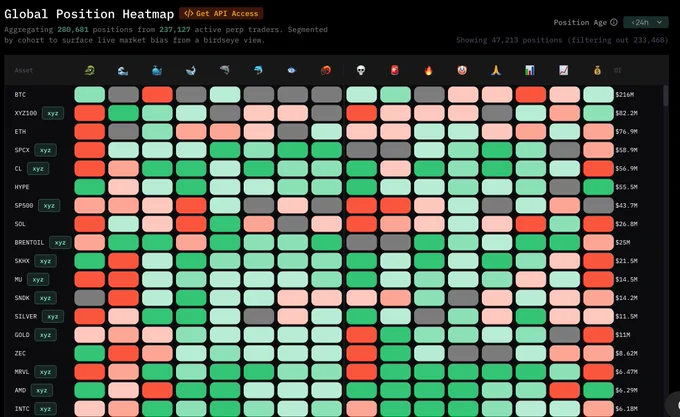Click the xyz tag next to MRVL
The width and height of the screenshot is (680, 417).
coord(46,372)
